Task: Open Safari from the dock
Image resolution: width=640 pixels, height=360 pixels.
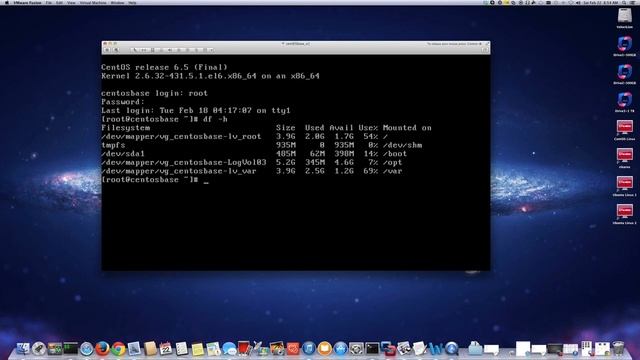Action: click(x=86, y=349)
